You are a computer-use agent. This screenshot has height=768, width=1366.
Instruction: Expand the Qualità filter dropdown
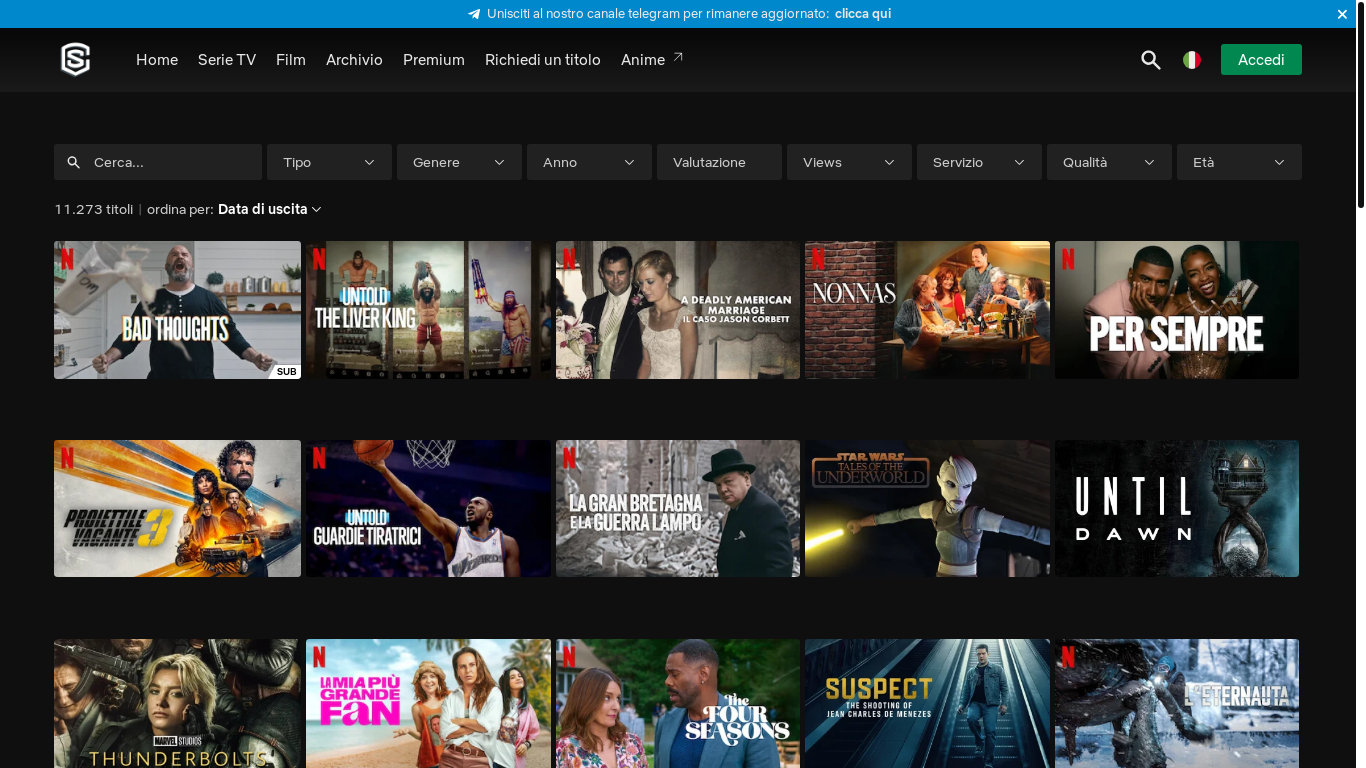pyautogui.click(x=1109, y=162)
